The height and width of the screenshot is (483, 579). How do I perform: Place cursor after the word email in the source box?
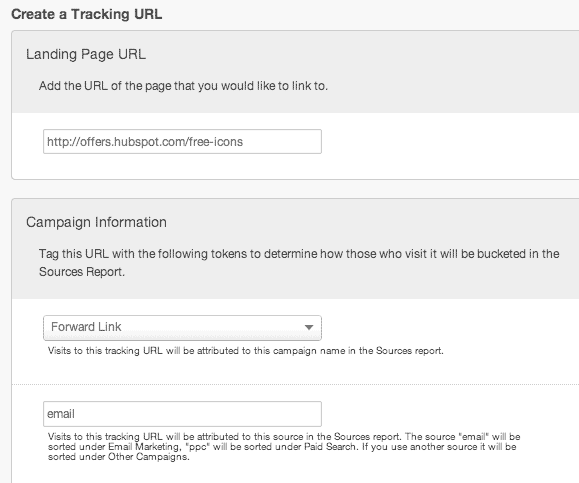75,414
